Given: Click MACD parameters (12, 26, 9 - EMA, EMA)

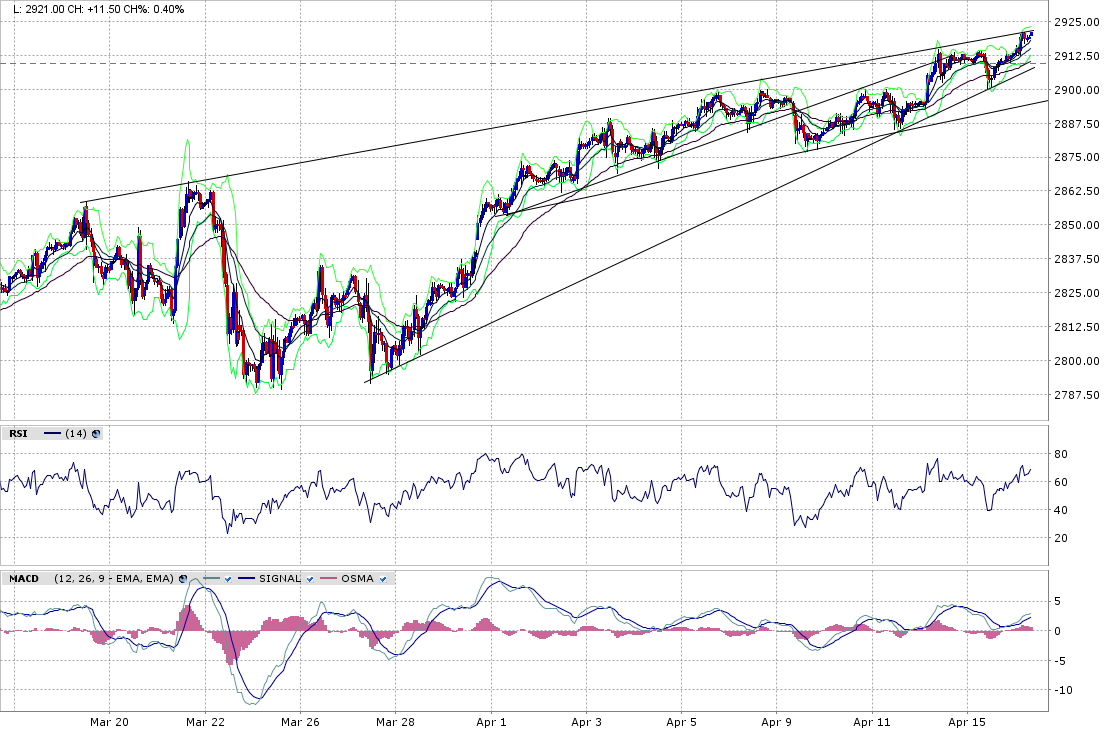Looking at the screenshot, I should (114, 578).
